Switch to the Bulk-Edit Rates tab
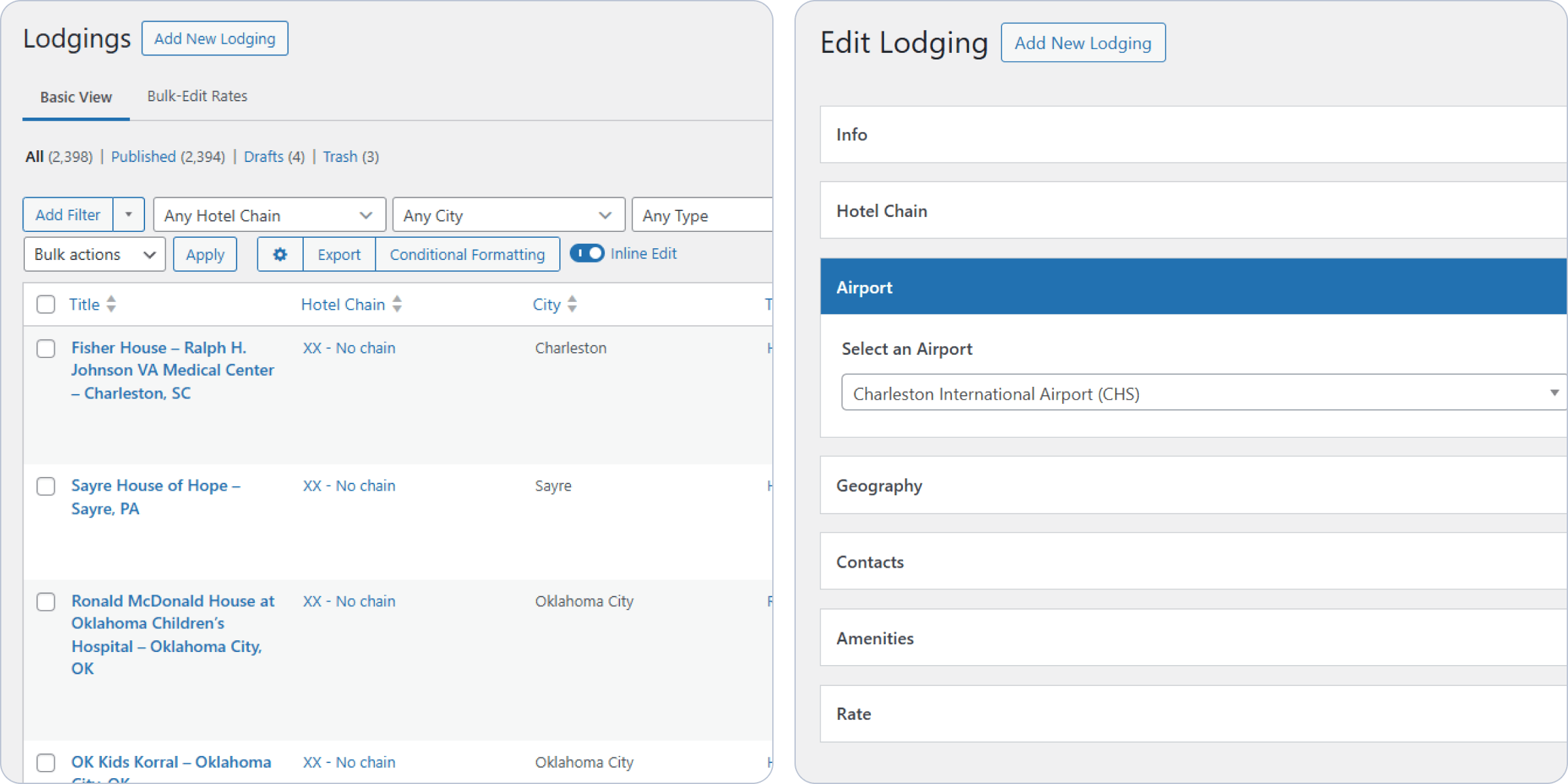This screenshot has width=1568, height=784. point(197,97)
